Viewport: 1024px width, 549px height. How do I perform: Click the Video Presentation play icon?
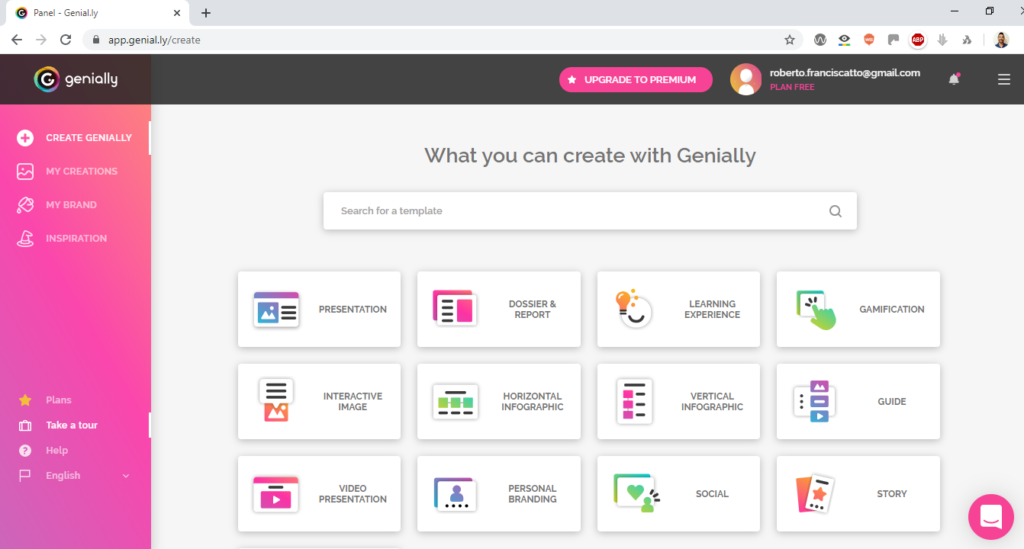click(x=276, y=494)
